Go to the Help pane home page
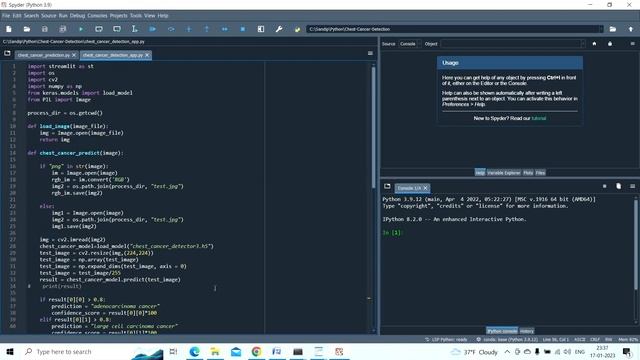 (594, 44)
